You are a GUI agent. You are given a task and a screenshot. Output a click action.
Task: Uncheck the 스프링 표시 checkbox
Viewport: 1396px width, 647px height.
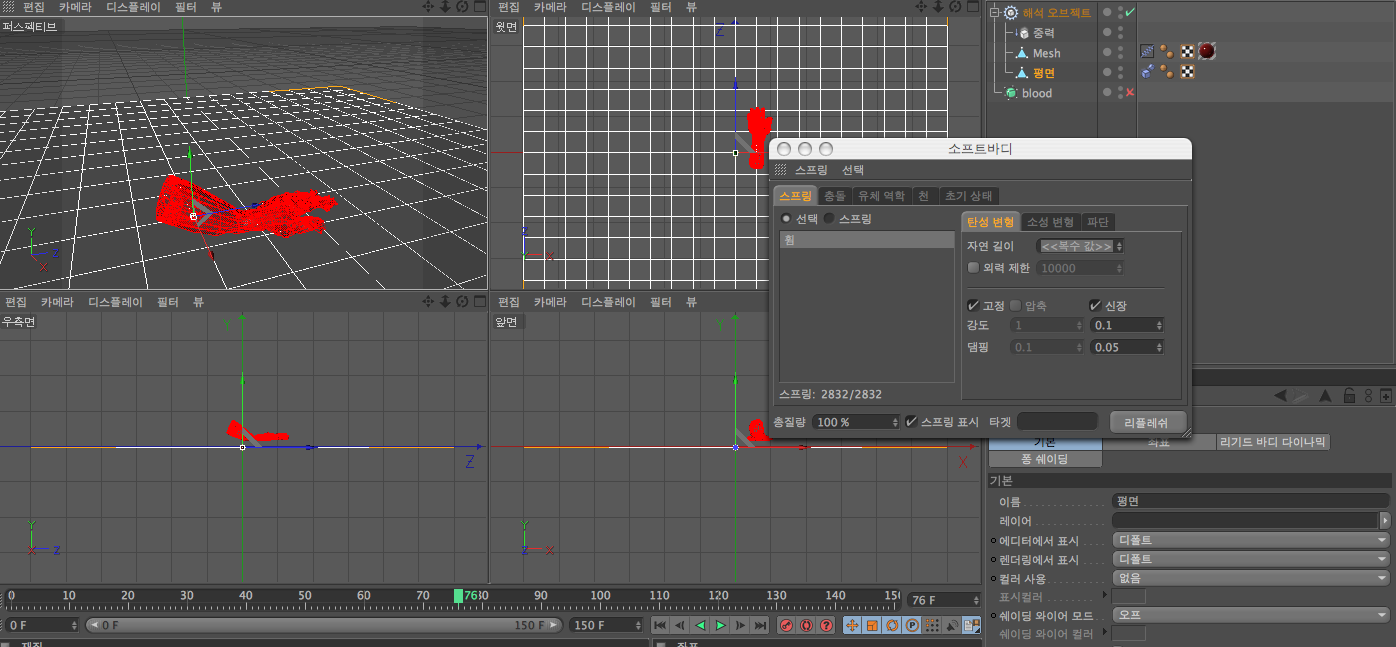911,422
